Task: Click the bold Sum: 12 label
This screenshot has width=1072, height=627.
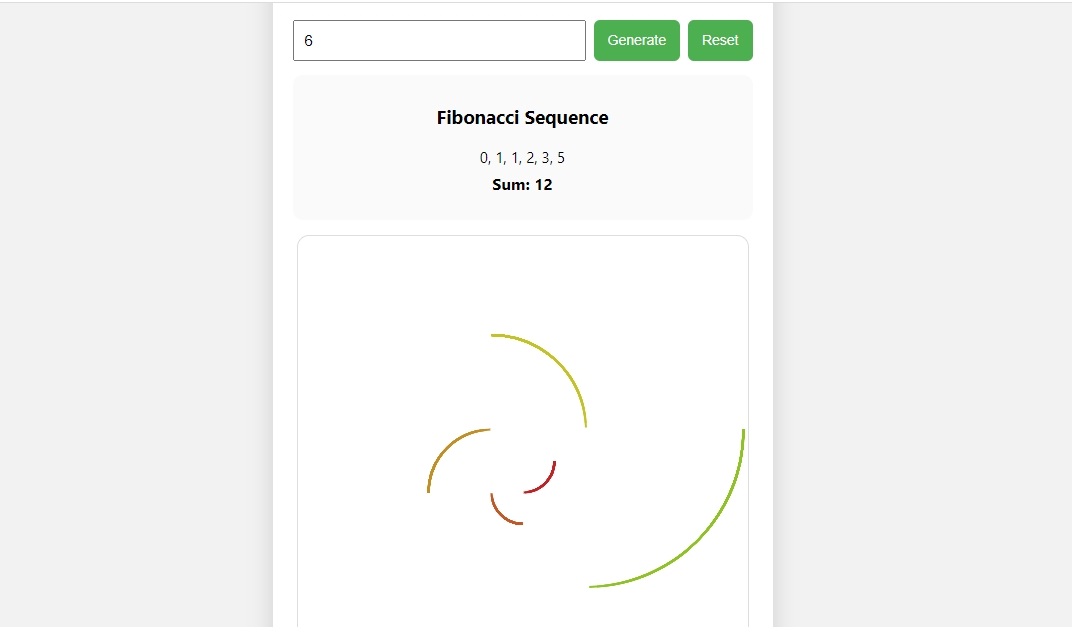Action: point(522,185)
